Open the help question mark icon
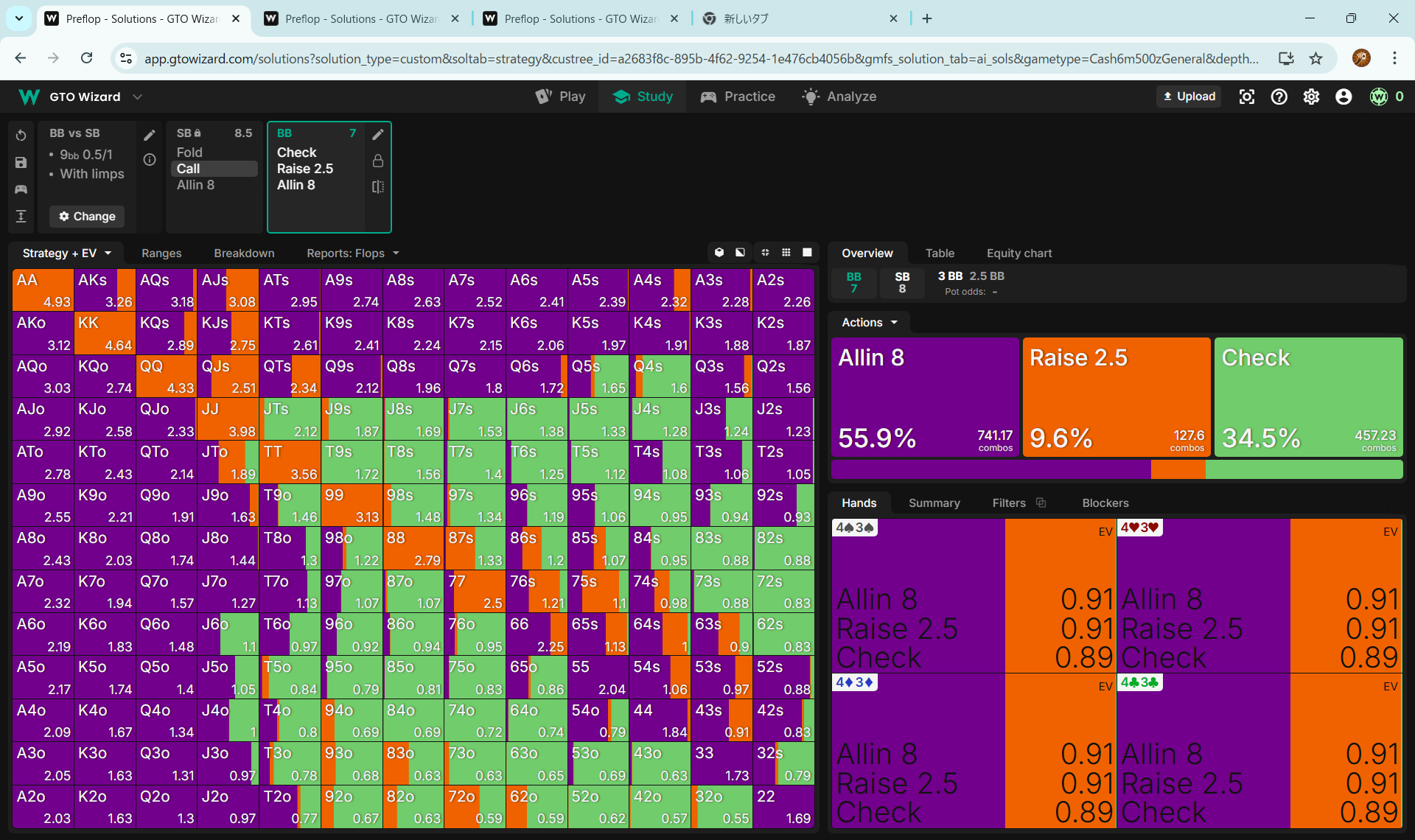Image resolution: width=1415 pixels, height=840 pixels. pyautogui.click(x=1279, y=97)
